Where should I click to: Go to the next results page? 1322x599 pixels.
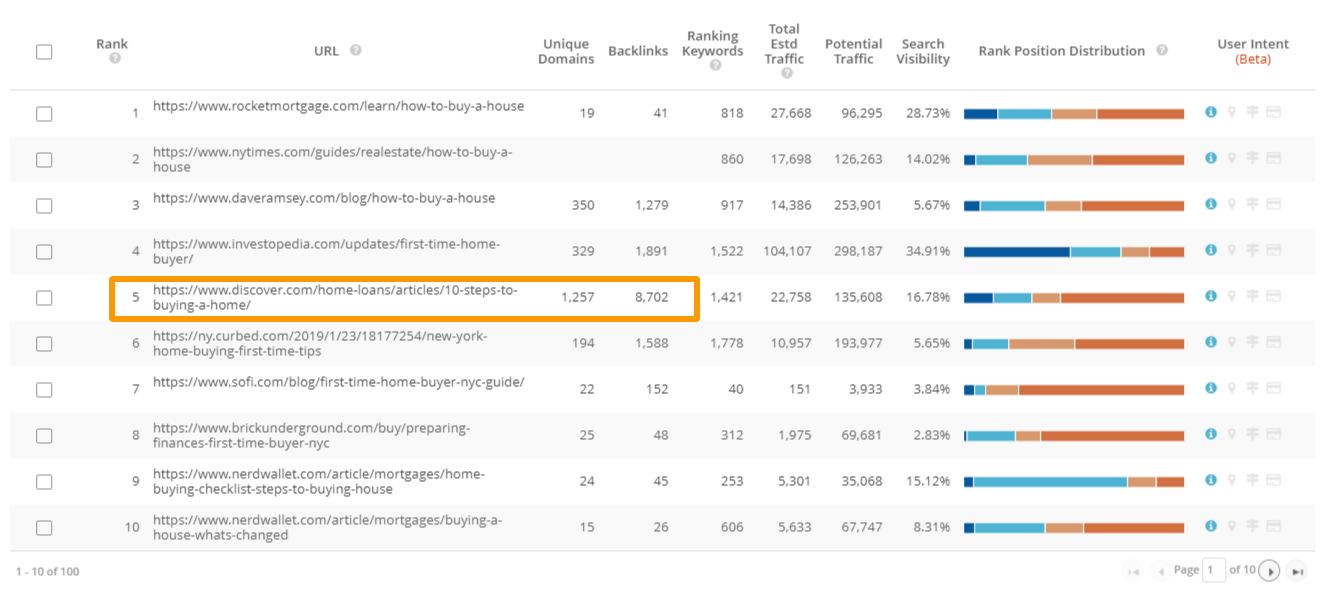pos(1270,572)
